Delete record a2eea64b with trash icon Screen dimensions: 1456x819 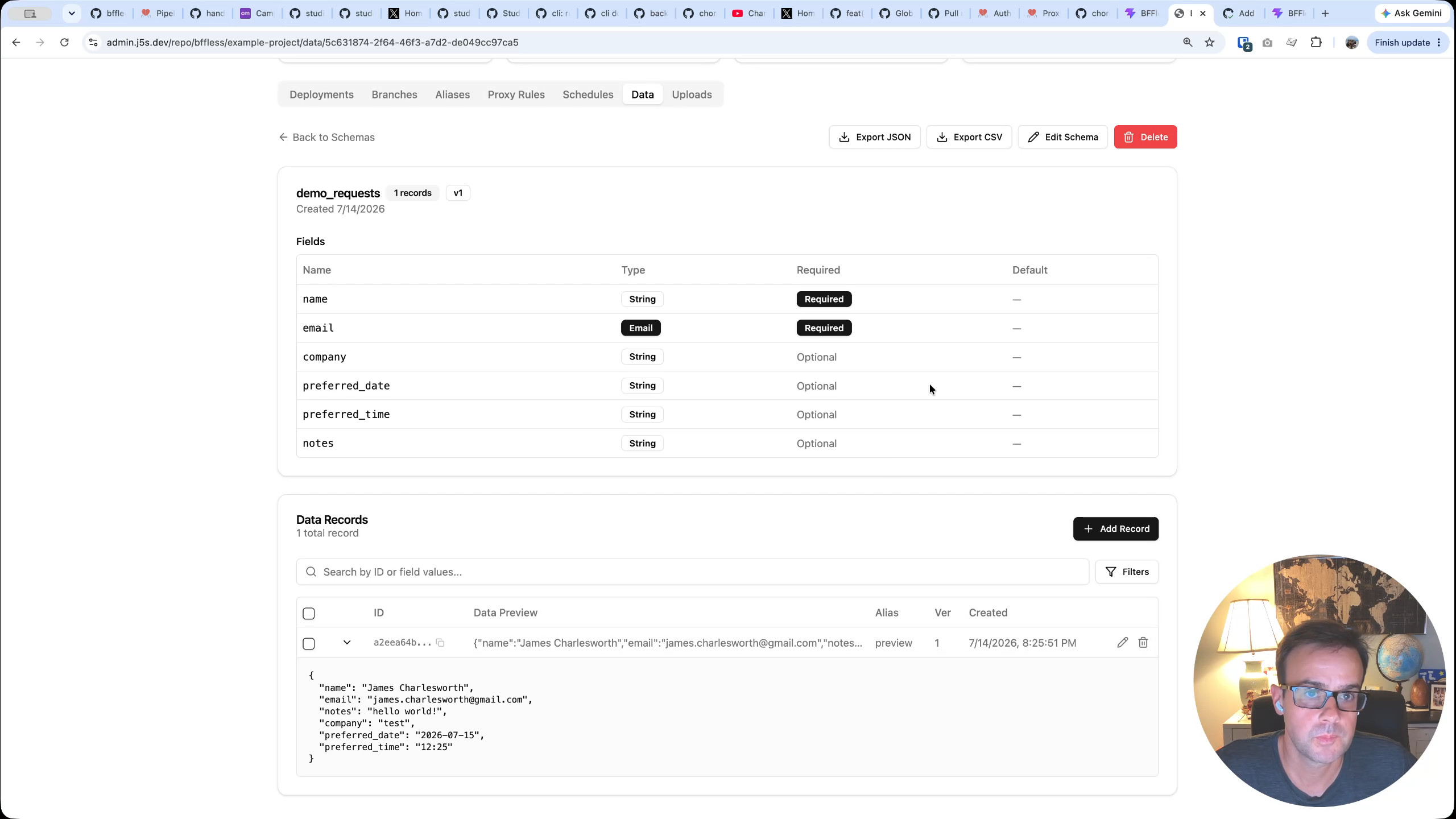click(x=1143, y=643)
